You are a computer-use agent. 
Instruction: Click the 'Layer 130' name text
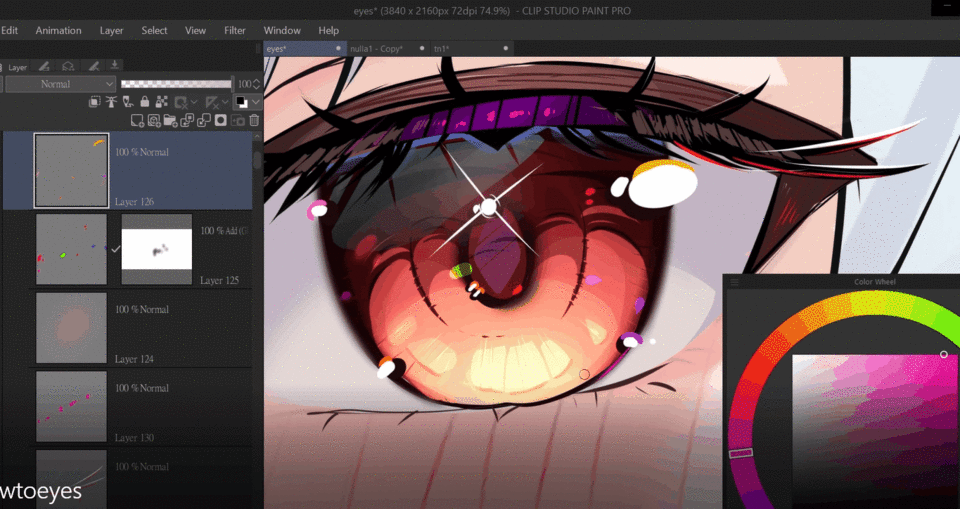134,438
